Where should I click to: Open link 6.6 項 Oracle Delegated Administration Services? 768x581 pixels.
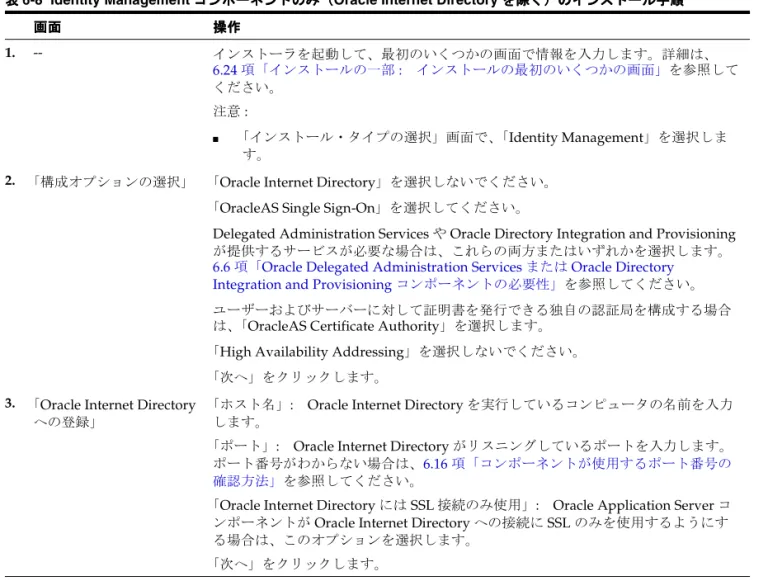[443, 276]
